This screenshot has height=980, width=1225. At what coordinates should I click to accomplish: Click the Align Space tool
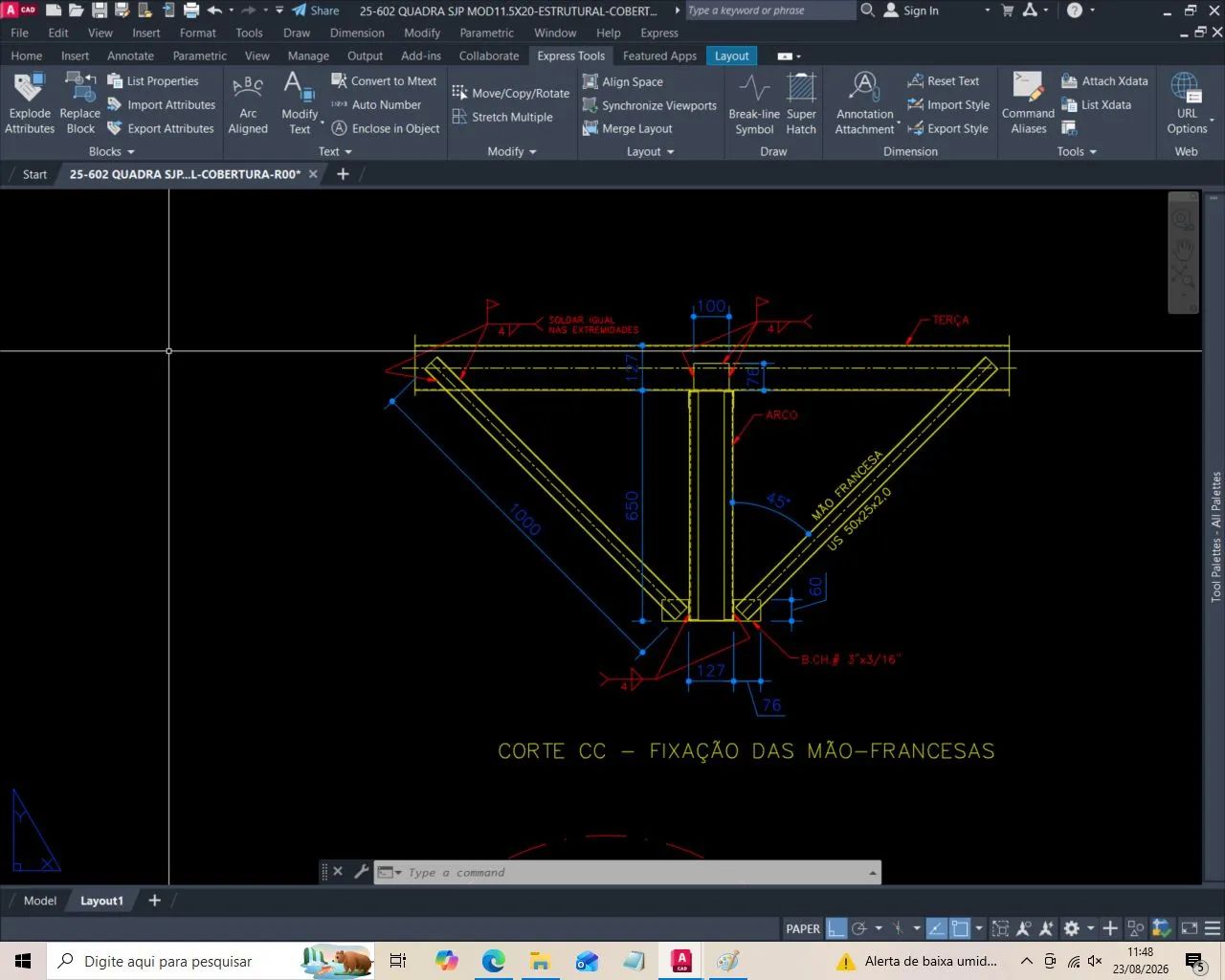pos(623,81)
